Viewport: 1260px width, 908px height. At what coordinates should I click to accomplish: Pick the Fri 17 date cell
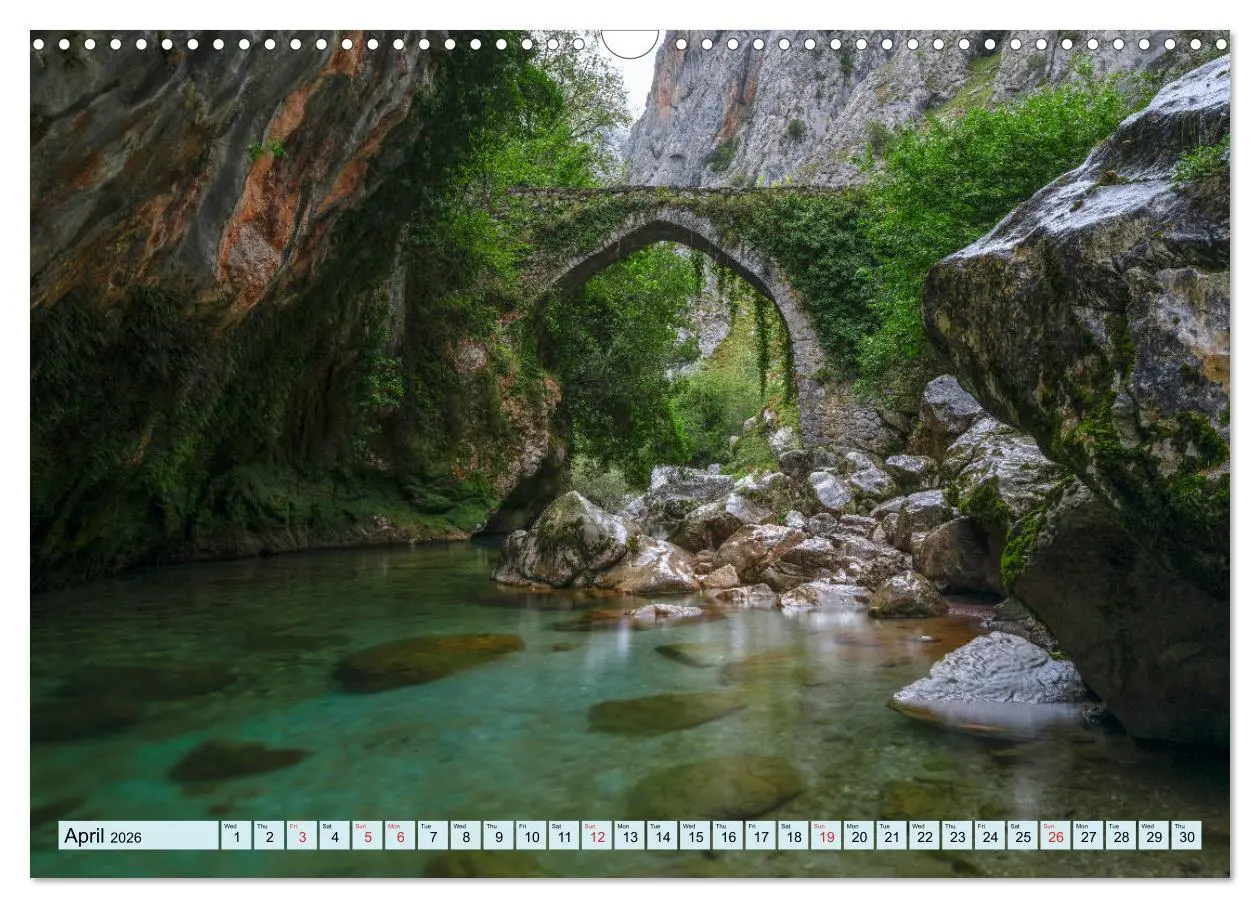(760, 836)
